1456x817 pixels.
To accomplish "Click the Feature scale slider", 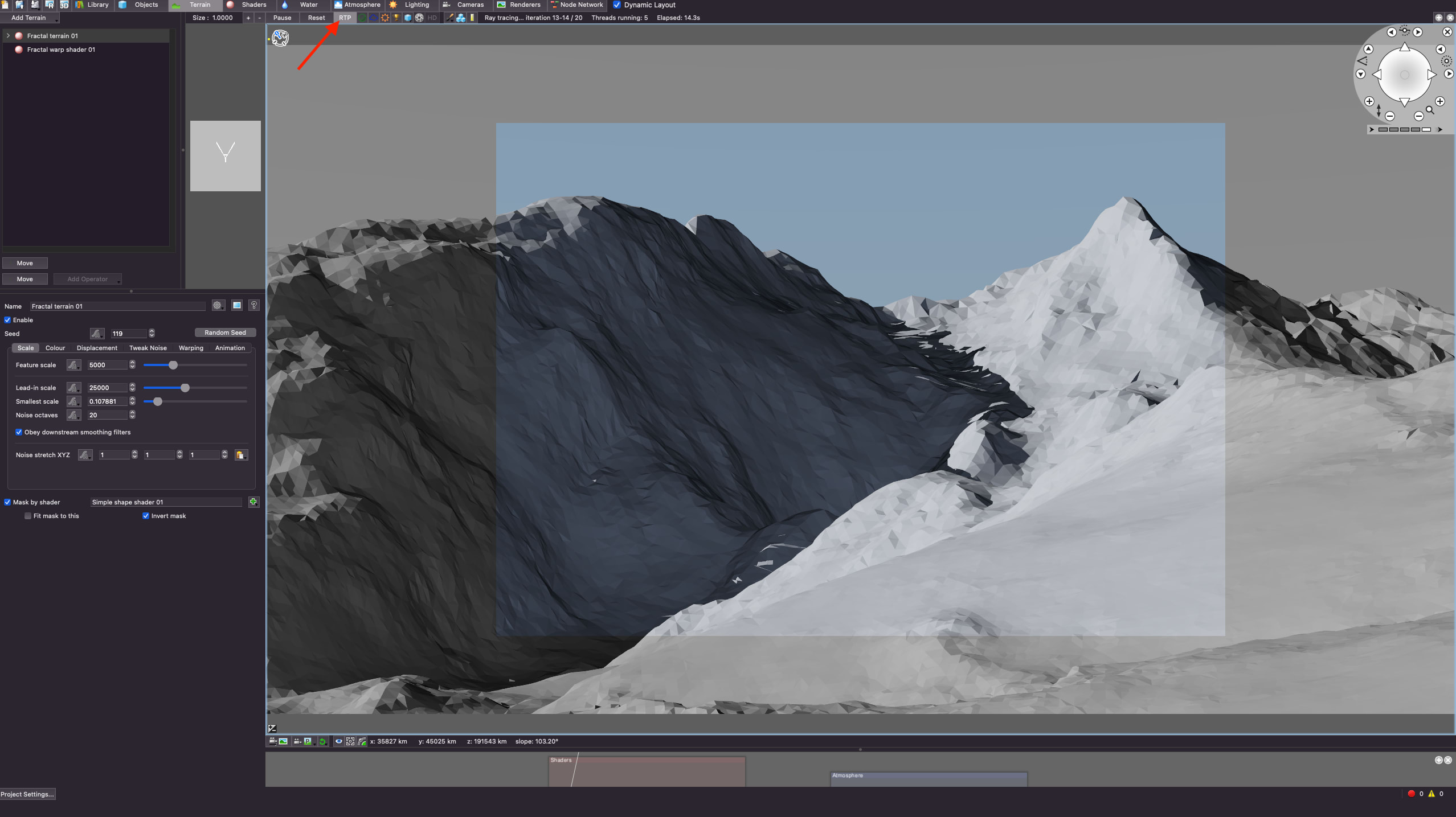I will pyautogui.click(x=173, y=365).
